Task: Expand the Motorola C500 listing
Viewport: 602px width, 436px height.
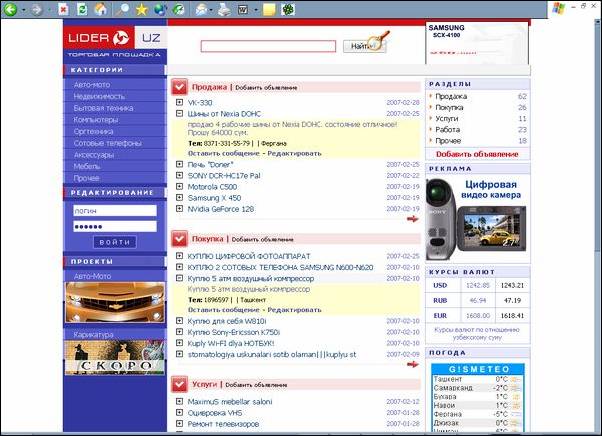Action: click(180, 186)
